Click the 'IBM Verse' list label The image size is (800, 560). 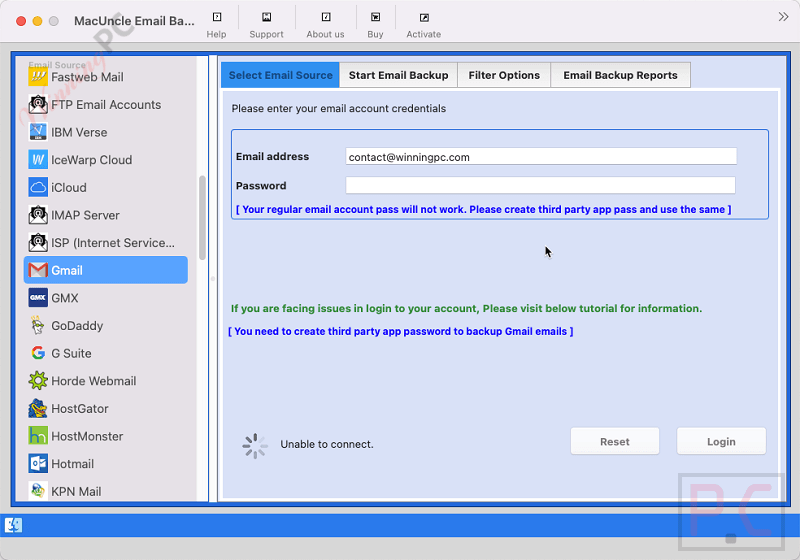coord(79,132)
